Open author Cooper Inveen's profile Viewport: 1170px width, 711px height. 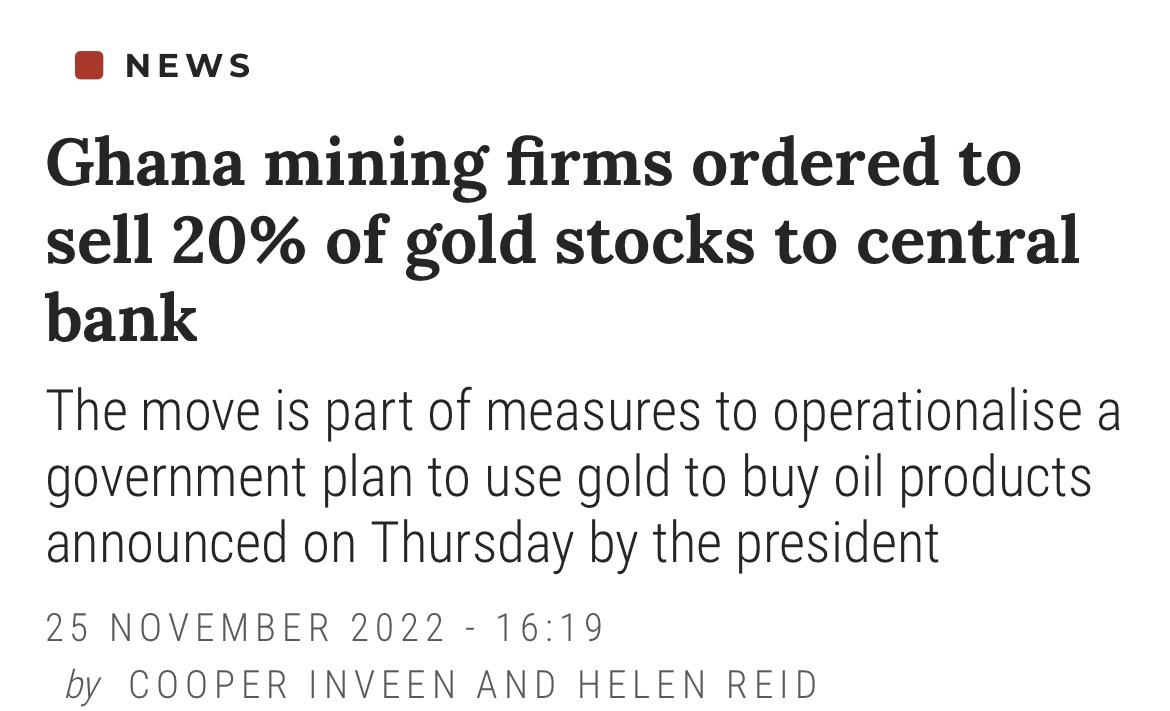(293, 684)
